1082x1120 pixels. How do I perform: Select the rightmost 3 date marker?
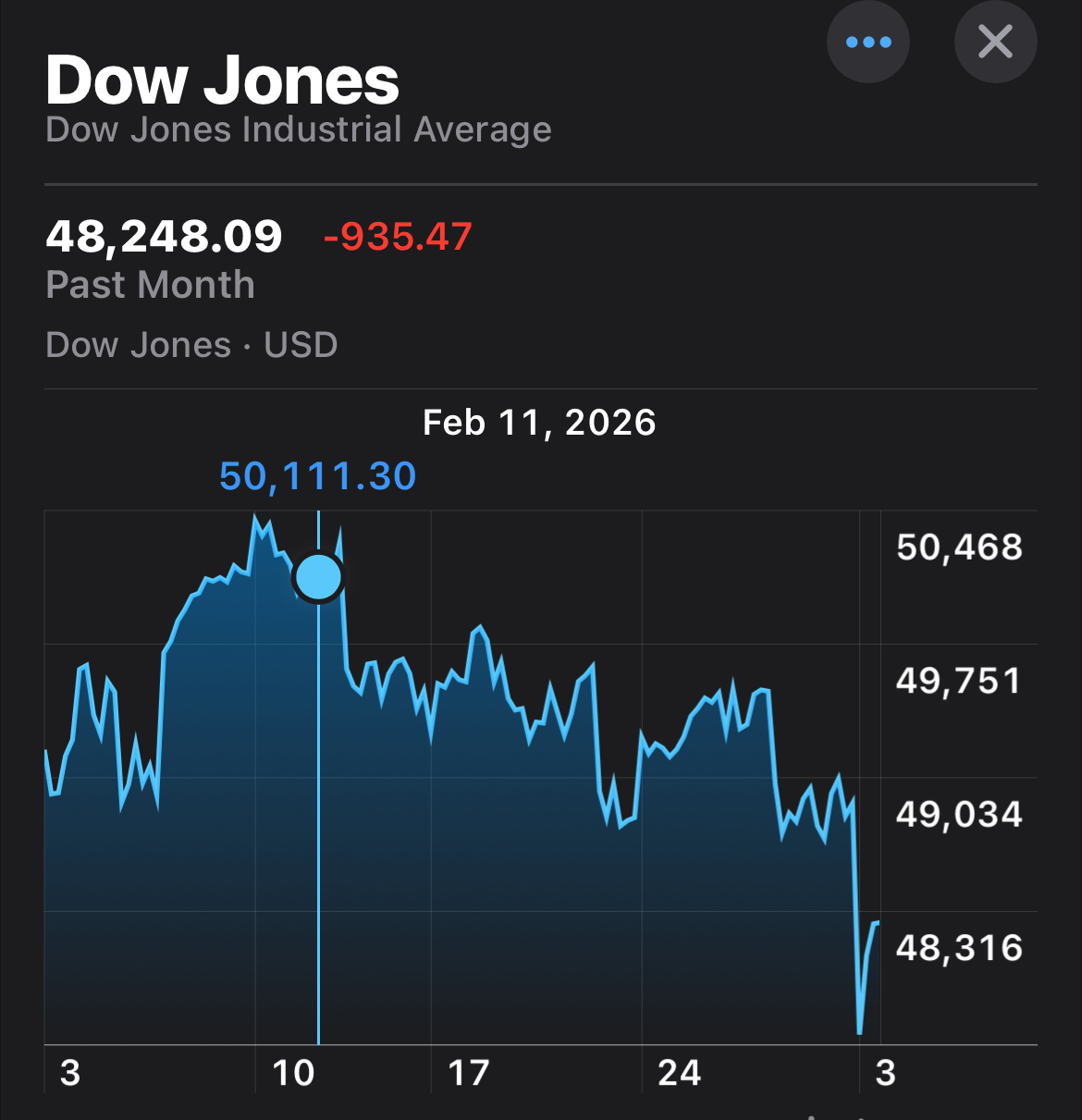885,1073
